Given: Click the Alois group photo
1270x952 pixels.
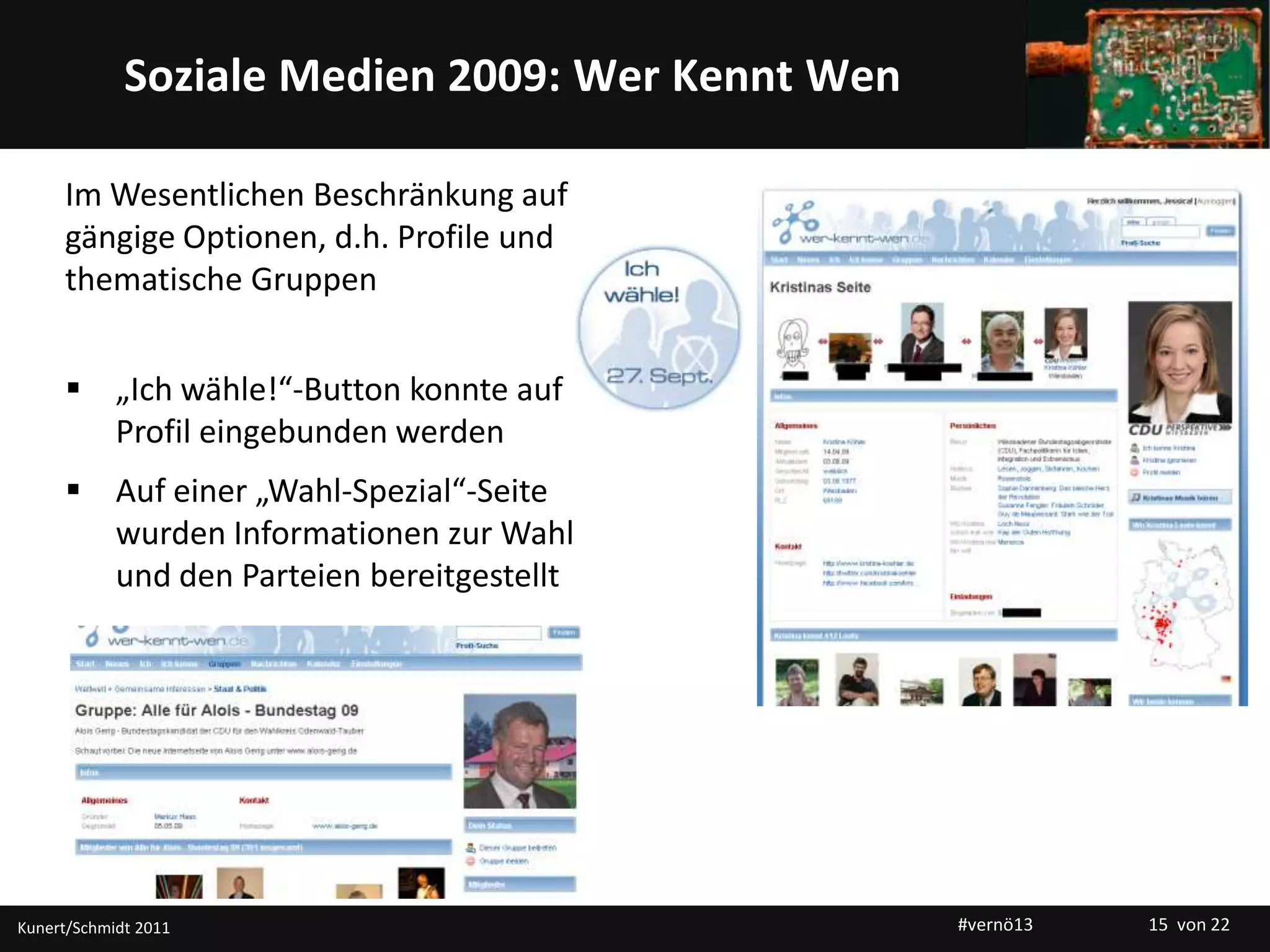Looking at the screenshot, I should (x=520, y=751).
